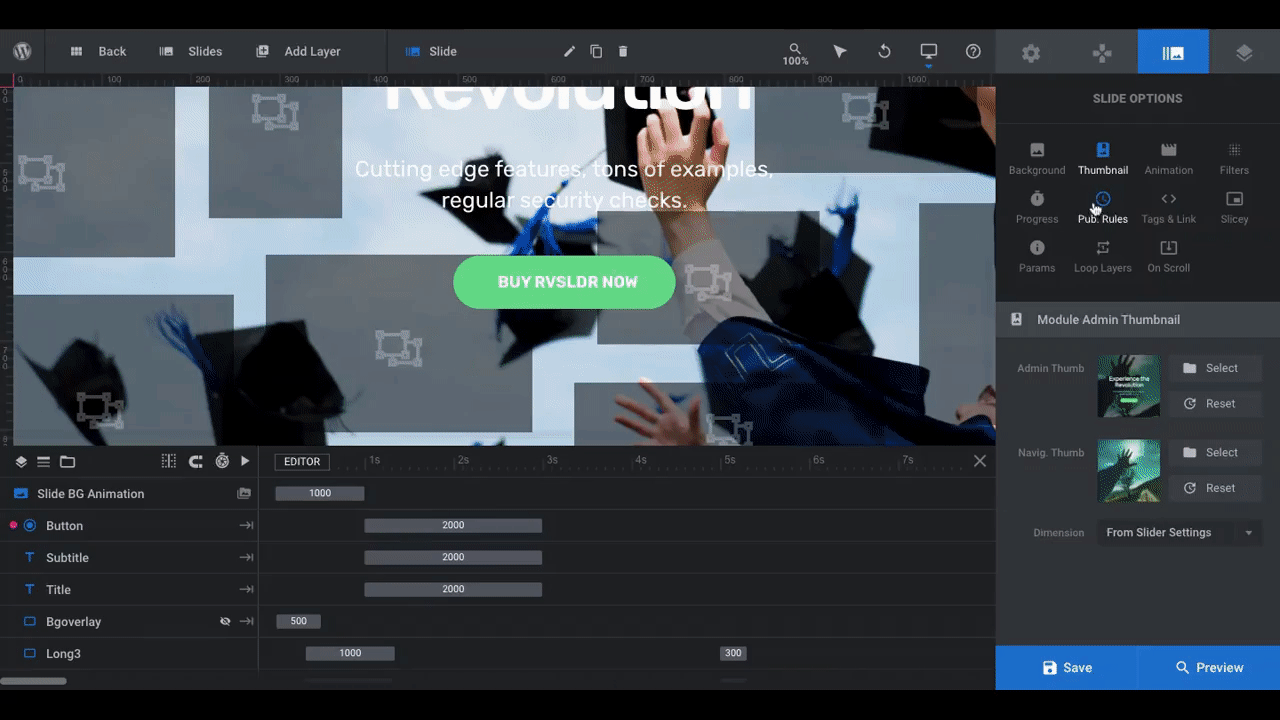Toggle visibility of Bgoverlay layer
This screenshot has height=720, width=1280.
[226, 621]
